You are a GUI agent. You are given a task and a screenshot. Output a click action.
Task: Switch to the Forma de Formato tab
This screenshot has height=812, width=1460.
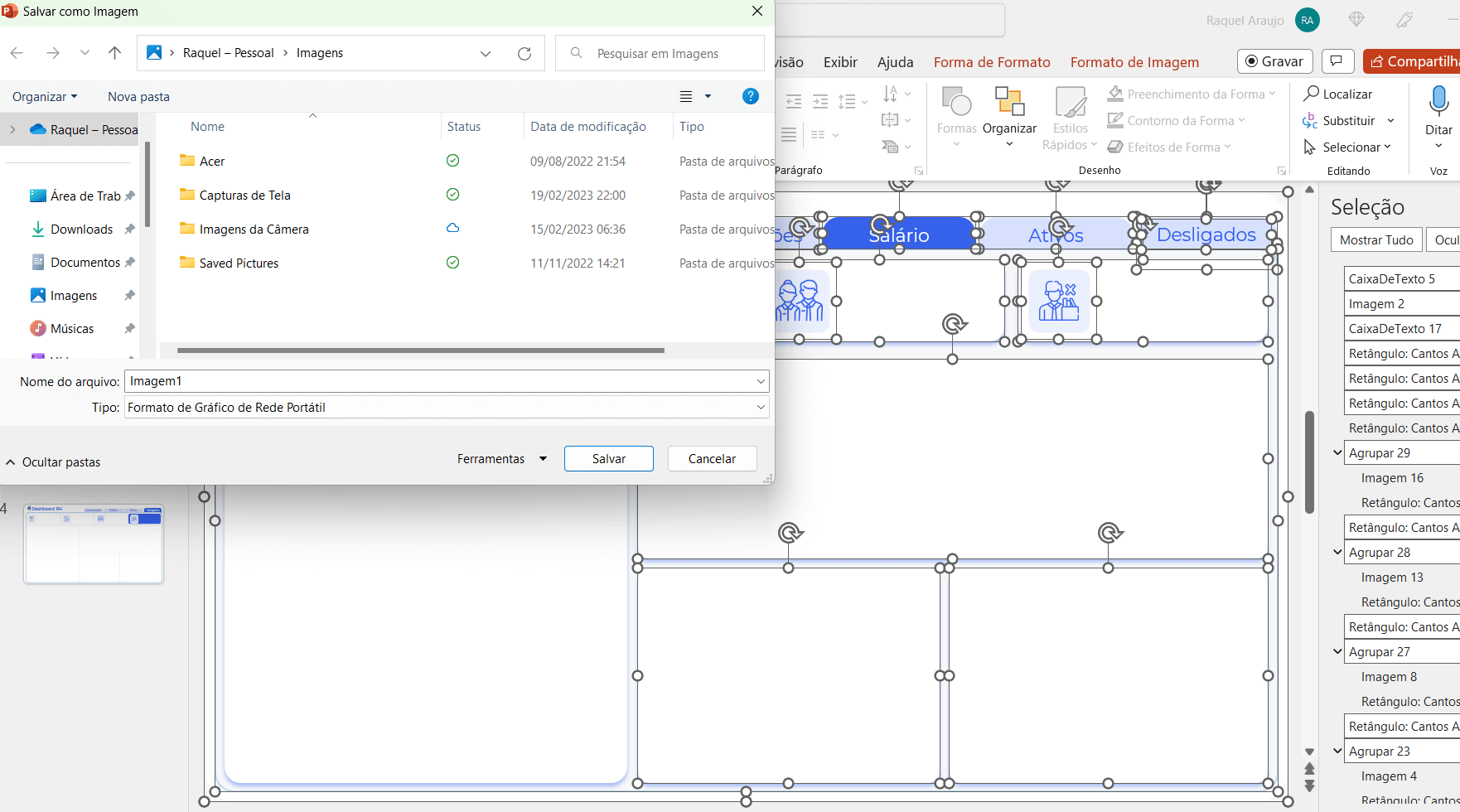coord(992,62)
